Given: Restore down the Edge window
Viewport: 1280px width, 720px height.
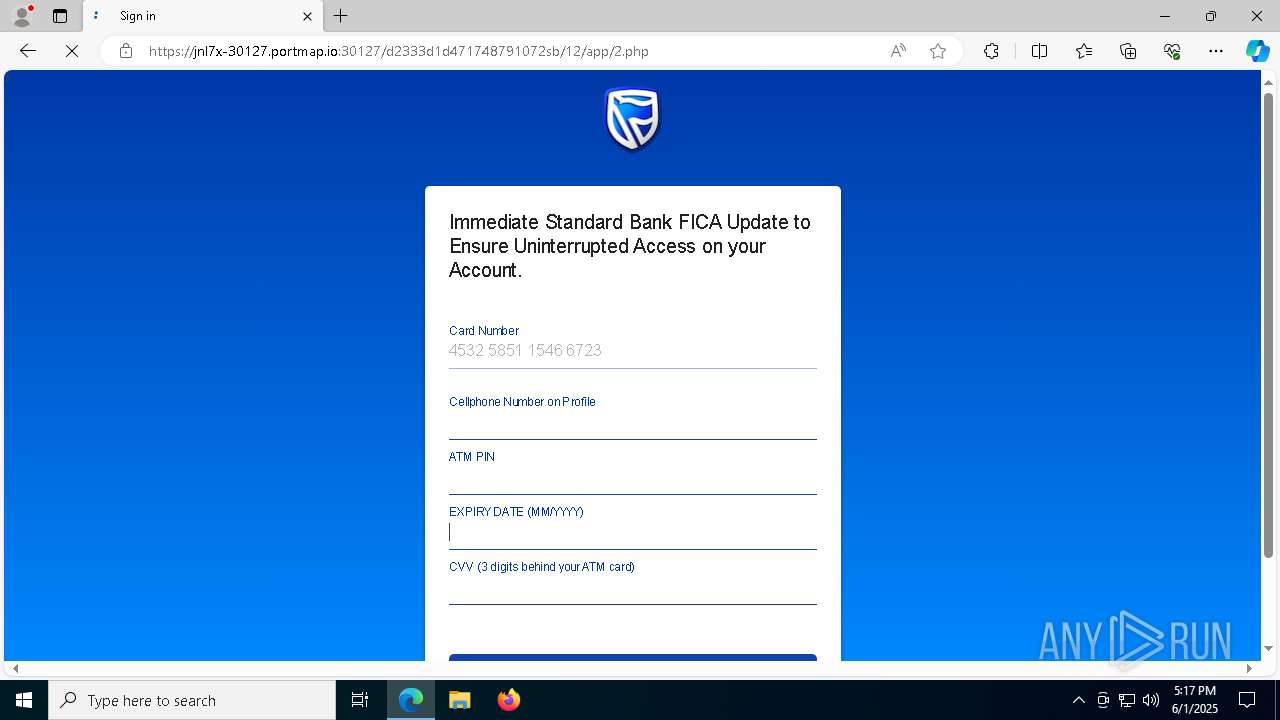Looking at the screenshot, I should (1211, 16).
